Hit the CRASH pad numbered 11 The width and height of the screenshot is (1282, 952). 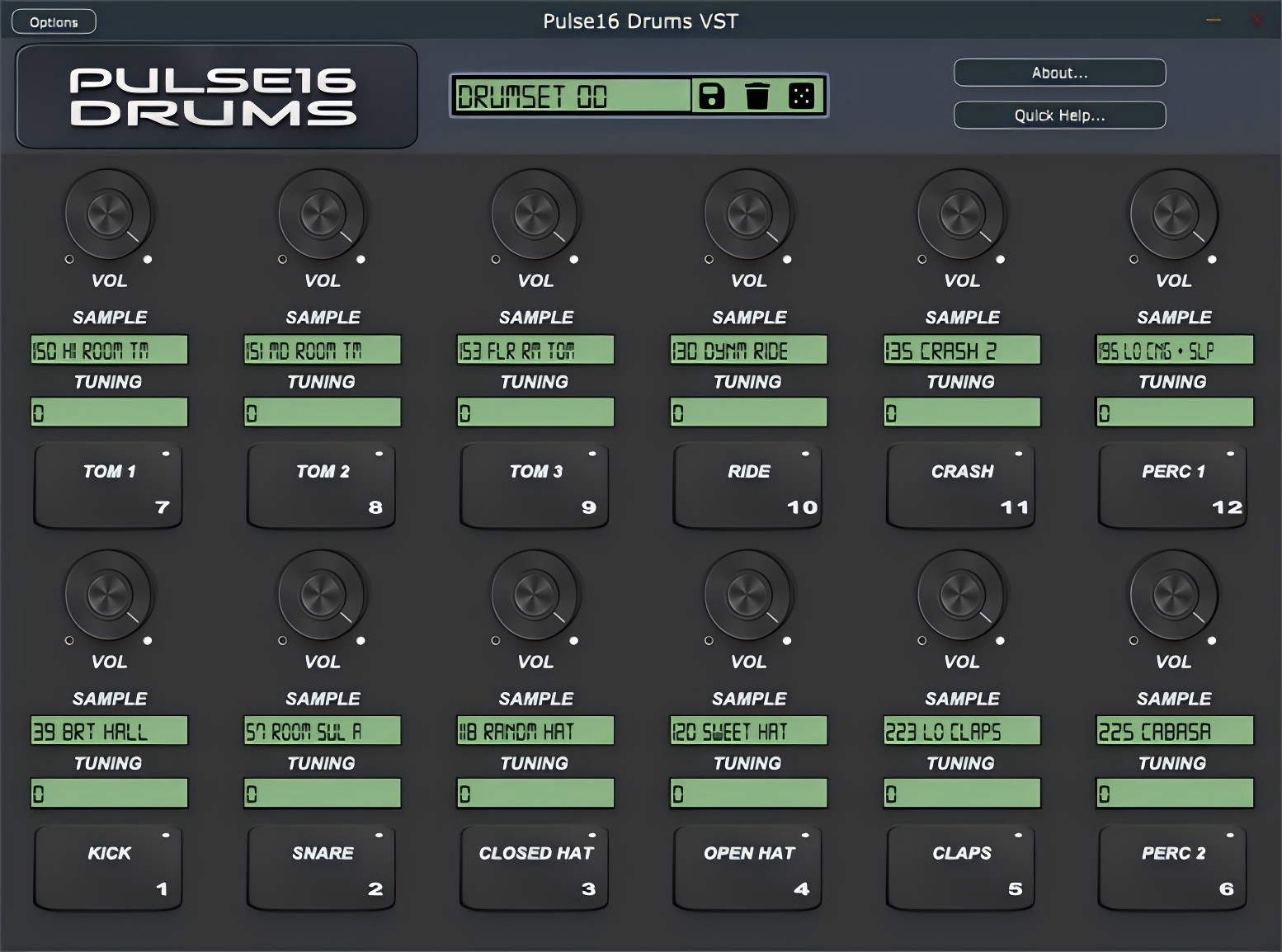(960, 487)
